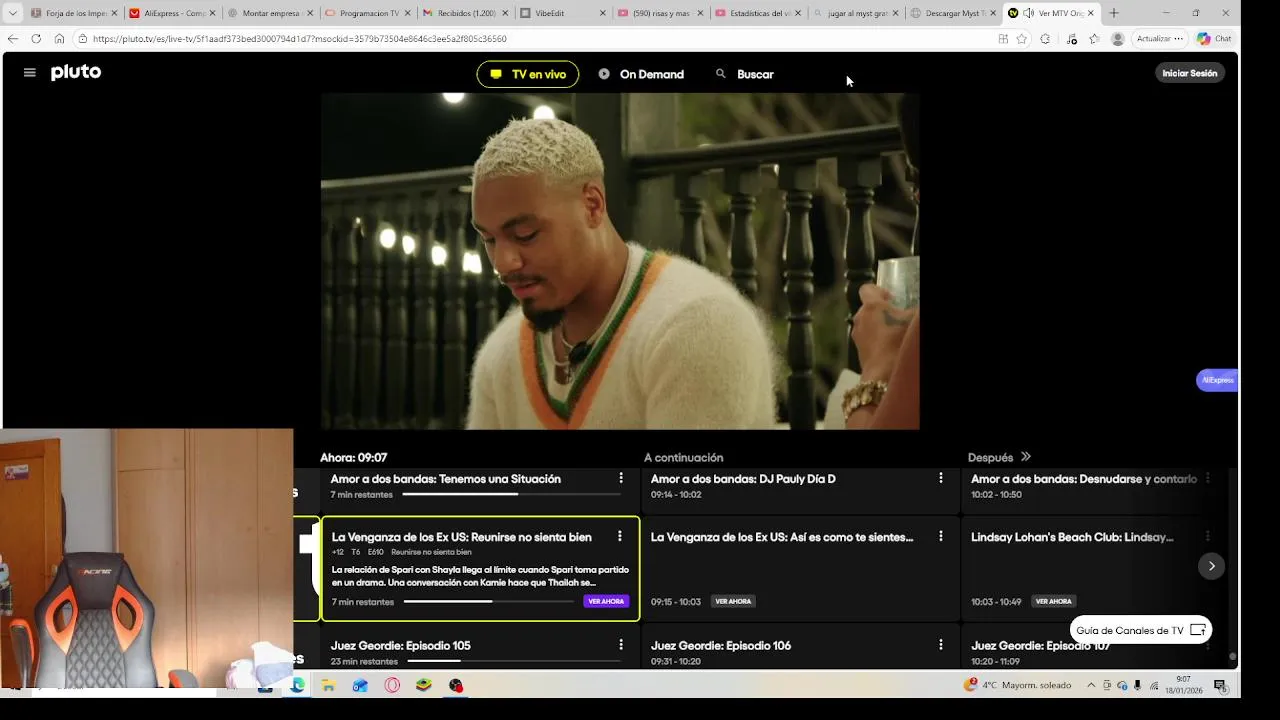Open browser profile avatar
Screen dimensions: 1280x720
point(1117,39)
